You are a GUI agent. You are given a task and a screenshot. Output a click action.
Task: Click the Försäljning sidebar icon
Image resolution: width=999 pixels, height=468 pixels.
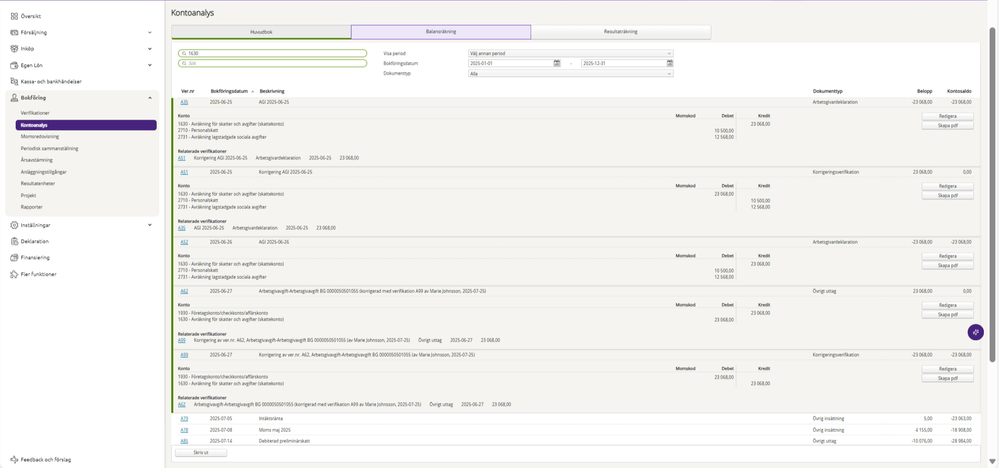pyautogui.click(x=14, y=32)
